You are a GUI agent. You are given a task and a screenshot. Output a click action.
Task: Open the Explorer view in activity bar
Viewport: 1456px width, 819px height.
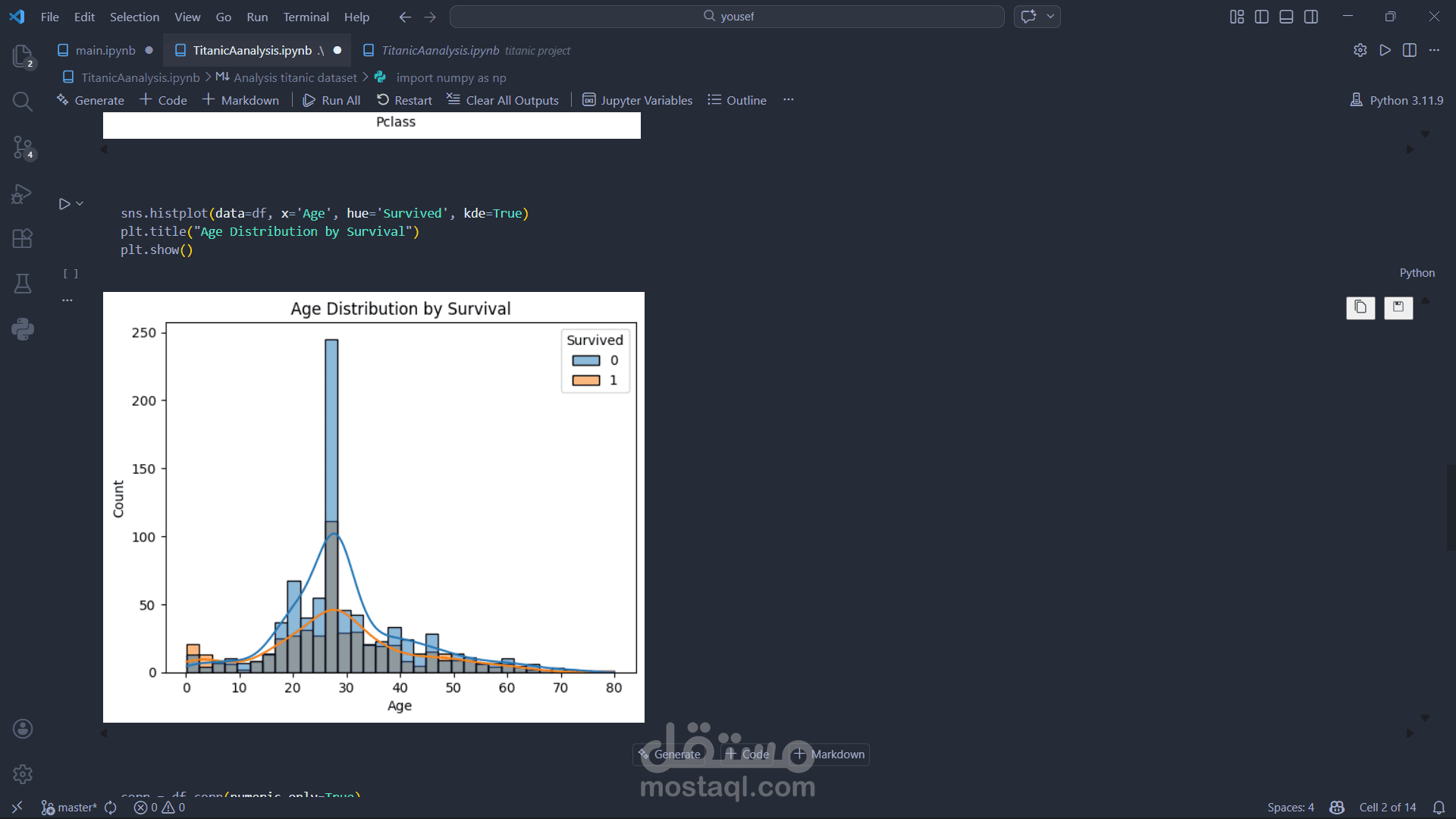[23, 55]
